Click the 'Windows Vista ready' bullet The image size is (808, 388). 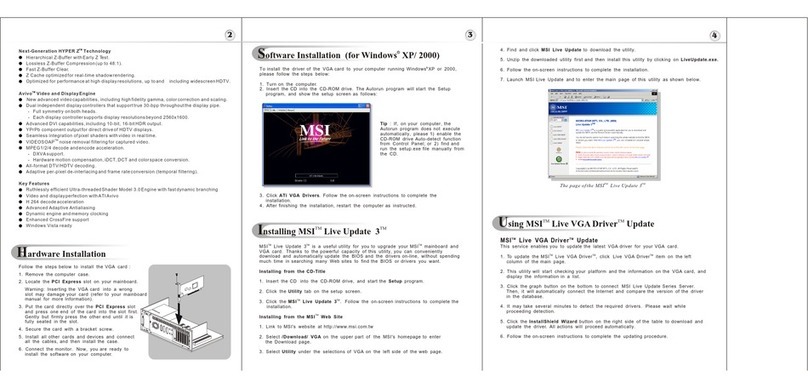click(49, 226)
